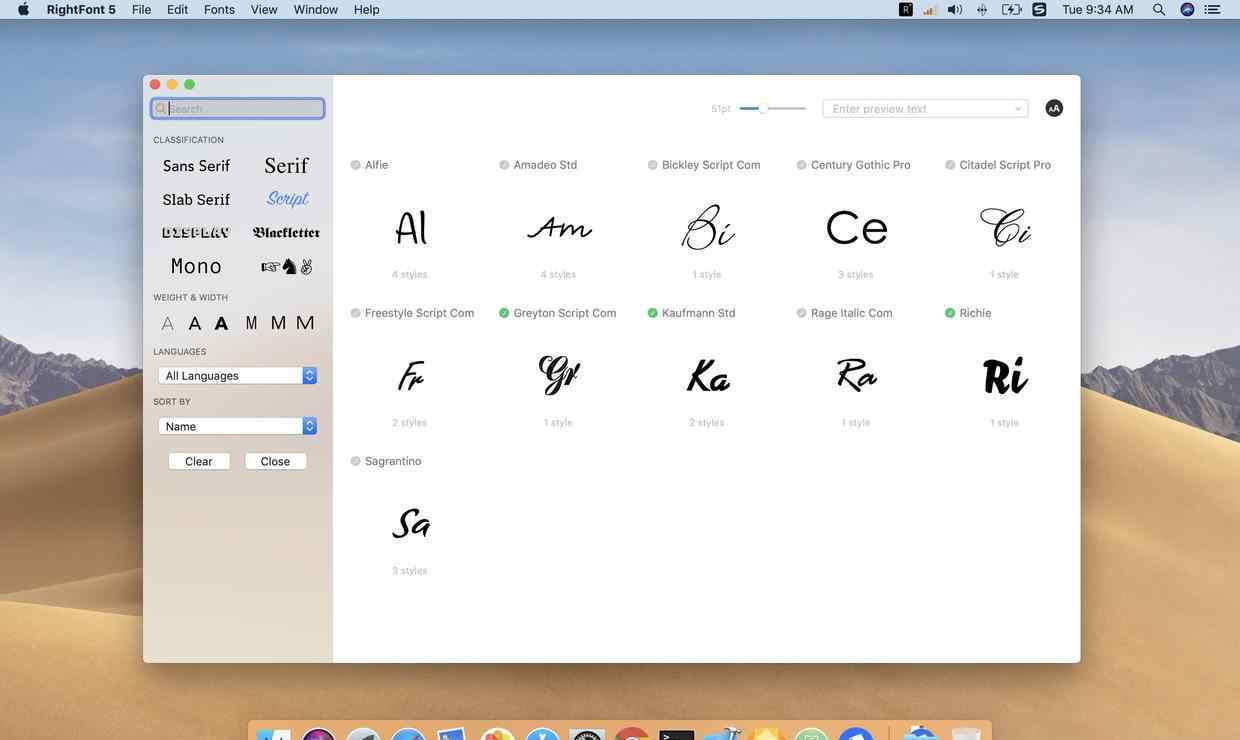Filter by Slab Serif classification
The height and width of the screenshot is (740, 1240).
[x=196, y=199]
